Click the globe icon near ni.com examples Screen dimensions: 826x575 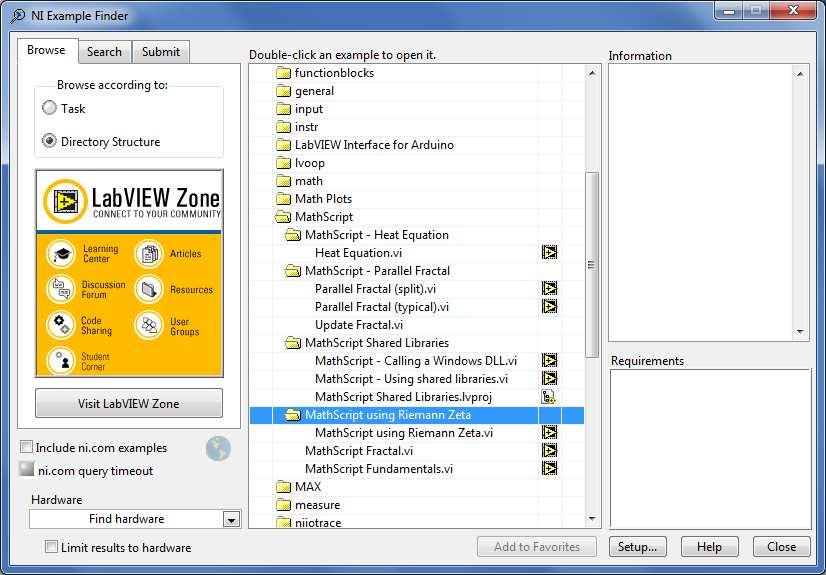218,449
